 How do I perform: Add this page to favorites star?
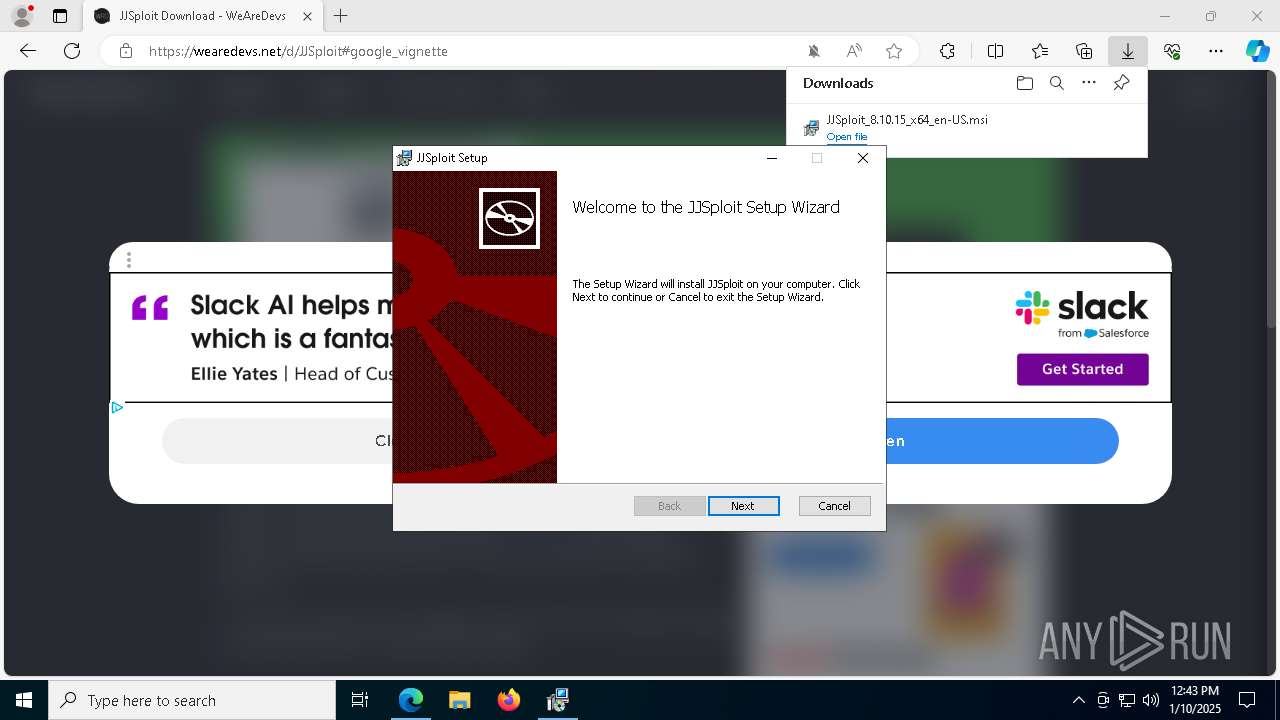point(894,51)
